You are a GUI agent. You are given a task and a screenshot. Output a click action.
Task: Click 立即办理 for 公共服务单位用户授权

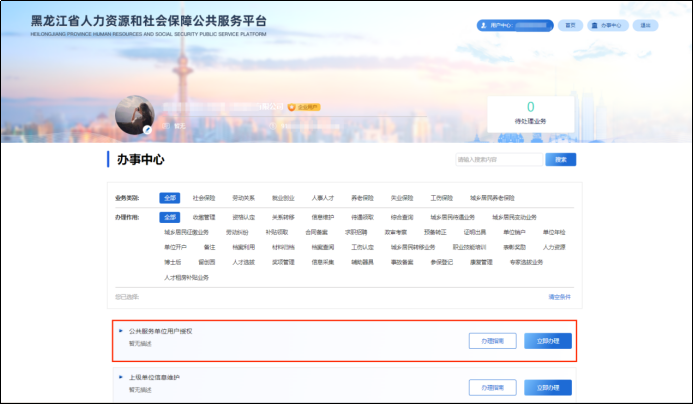coord(549,341)
